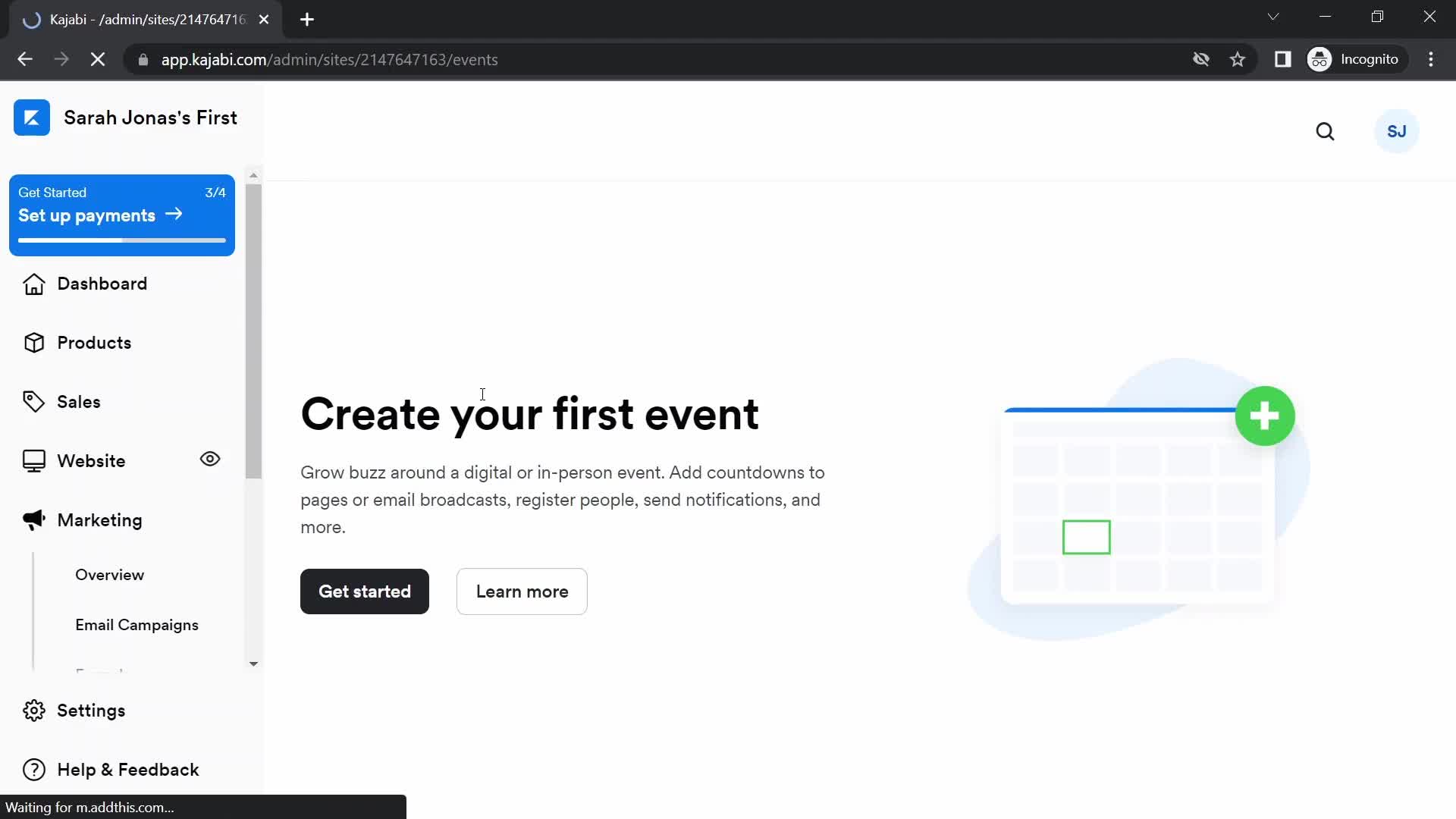Open Help & Feedback icon

click(x=34, y=769)
